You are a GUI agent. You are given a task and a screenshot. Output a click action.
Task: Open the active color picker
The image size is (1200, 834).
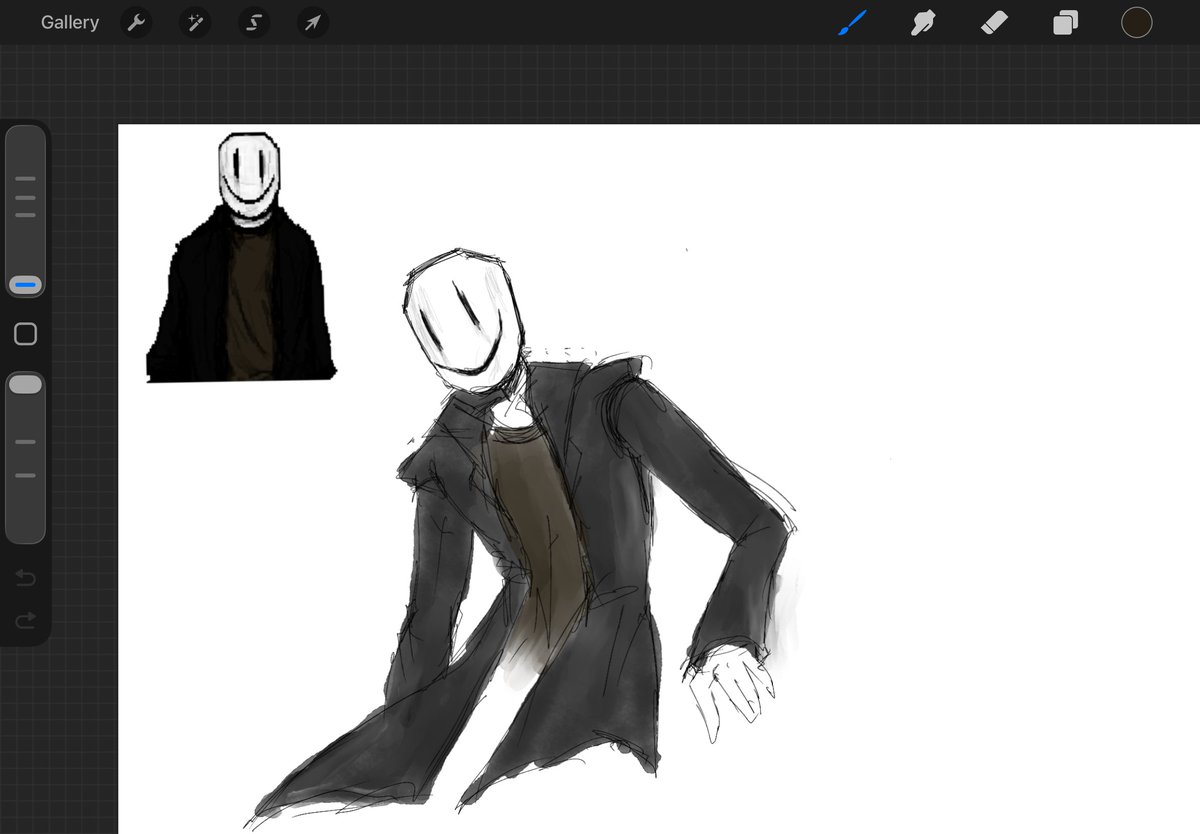tap(1136, 22)
